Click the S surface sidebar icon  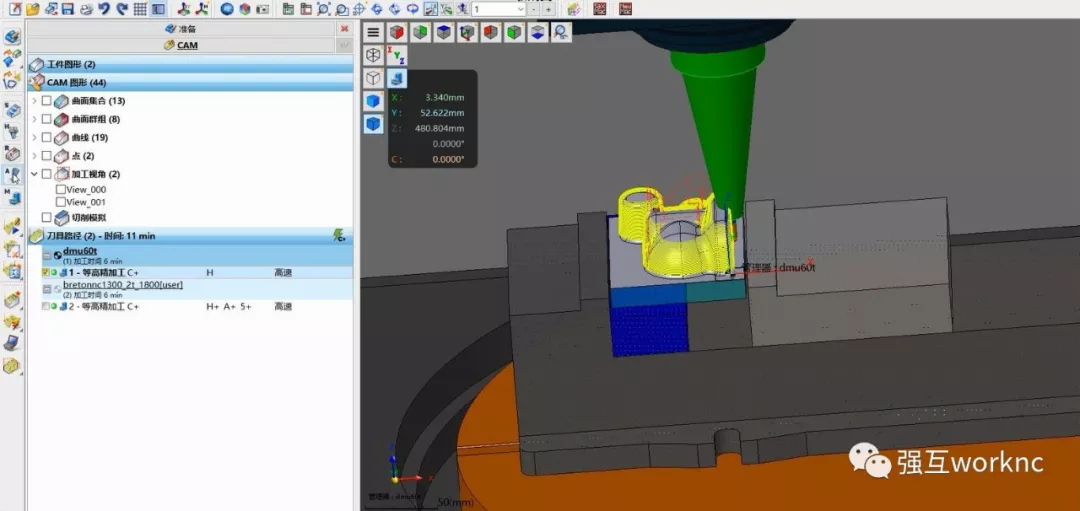(12, 110)
